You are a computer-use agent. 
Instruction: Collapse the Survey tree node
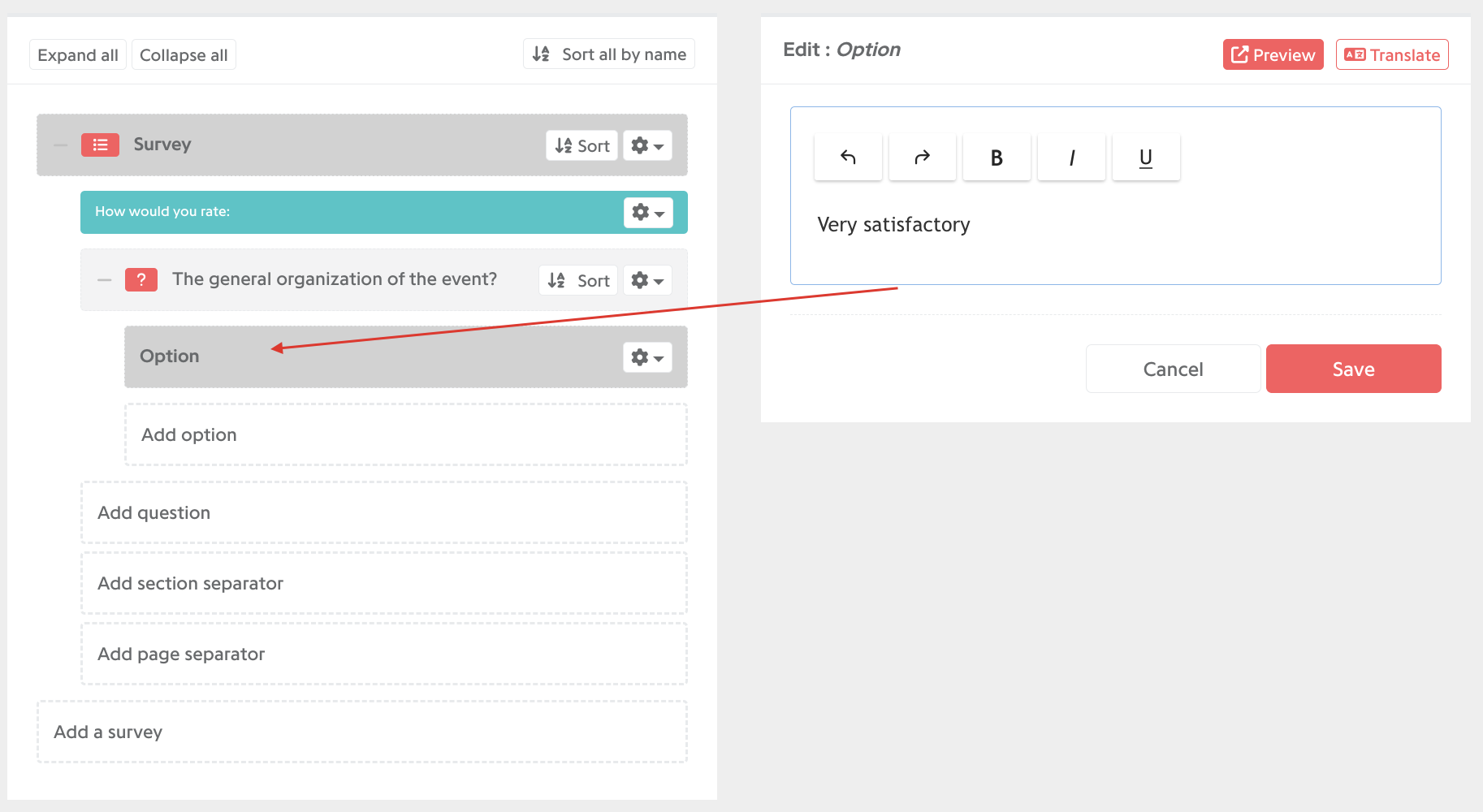click(60, 145)
